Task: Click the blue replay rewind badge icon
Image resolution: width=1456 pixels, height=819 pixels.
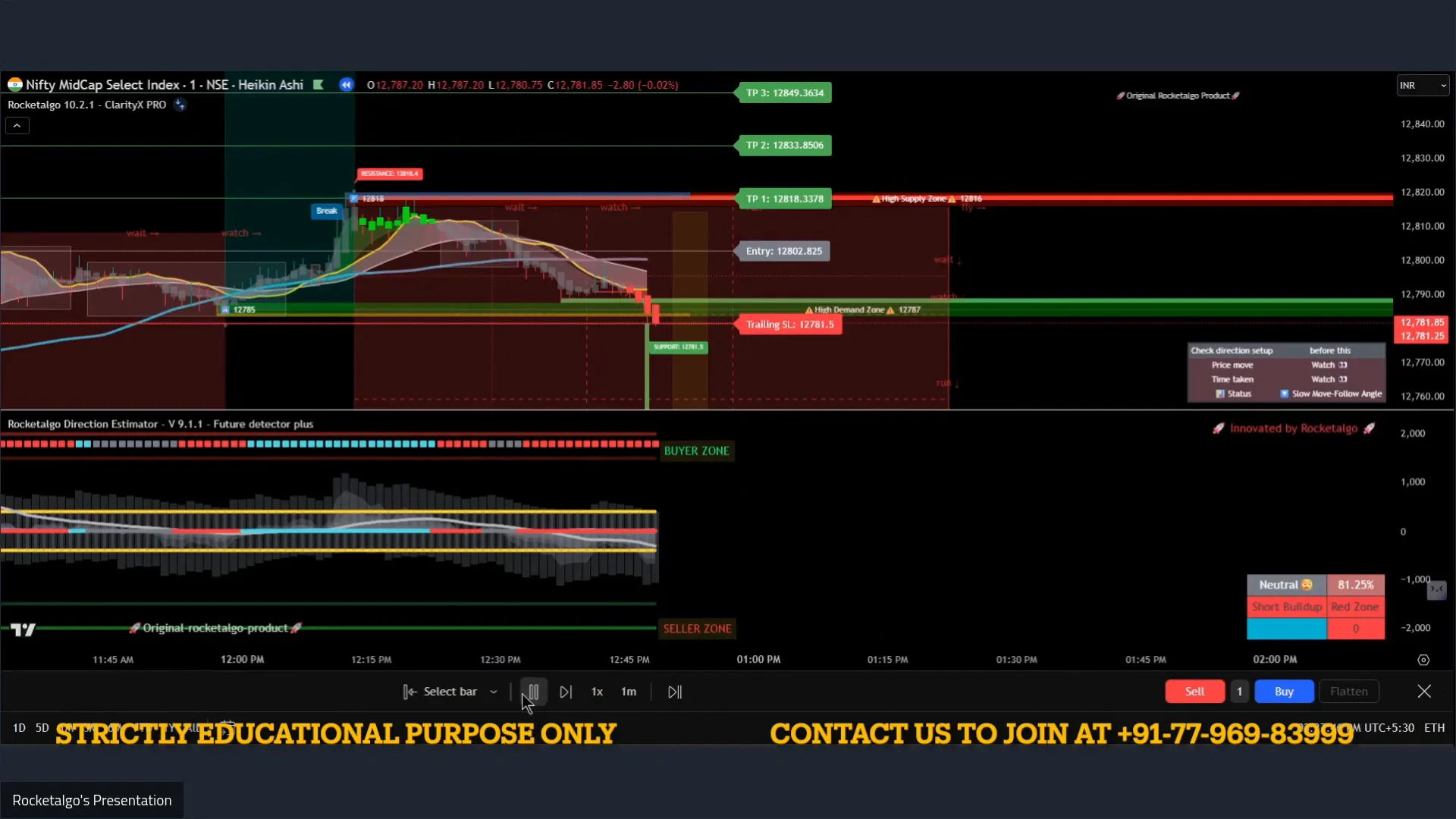Action: pyautogui.click(x=347, y=85)
